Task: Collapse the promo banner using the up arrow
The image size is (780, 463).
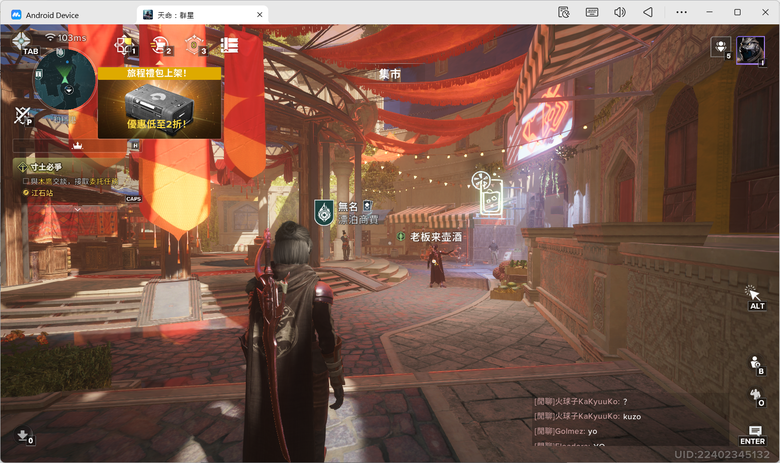Action: pyautogui.click(x=159, y=63)
